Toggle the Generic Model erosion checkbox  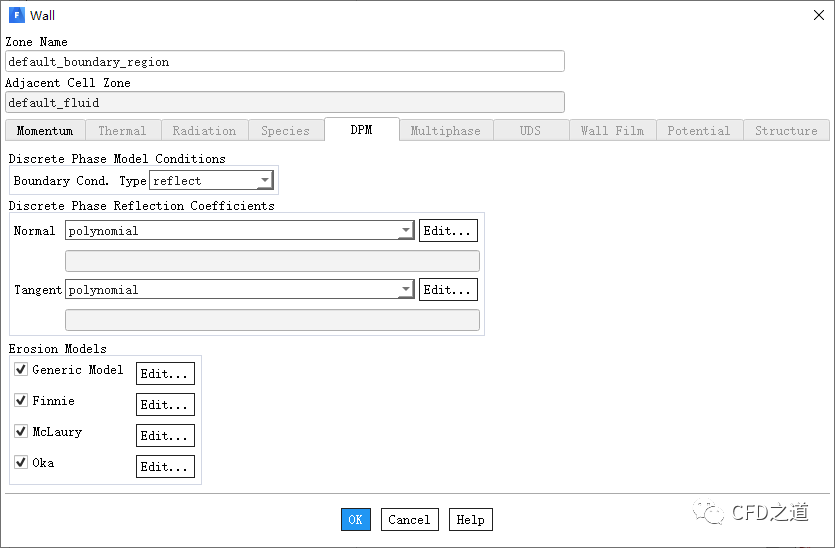[22, 370]
